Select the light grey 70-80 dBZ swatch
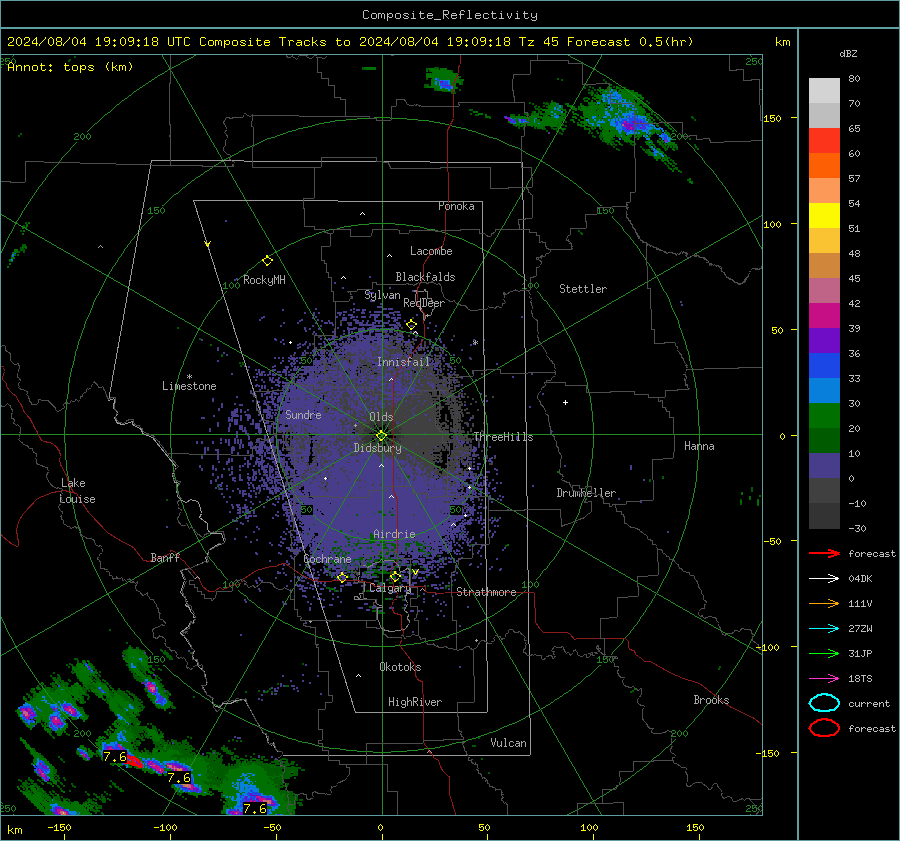The width and height of the screenshot is (900, 841). pyautogui.click(x=824, y=91)
